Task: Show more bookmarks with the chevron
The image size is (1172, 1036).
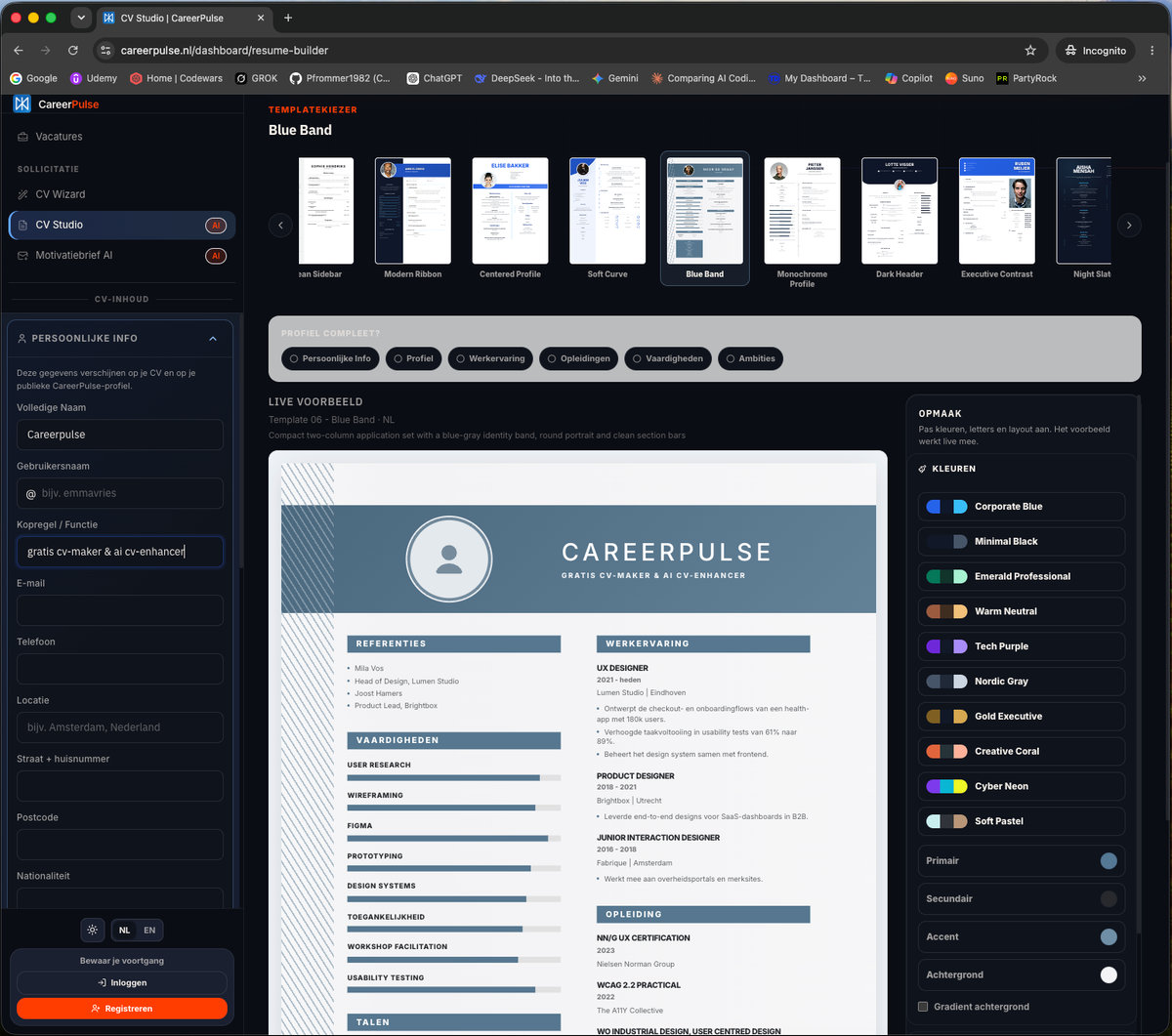Action: pyautogui.click(x=1142, y=78)
